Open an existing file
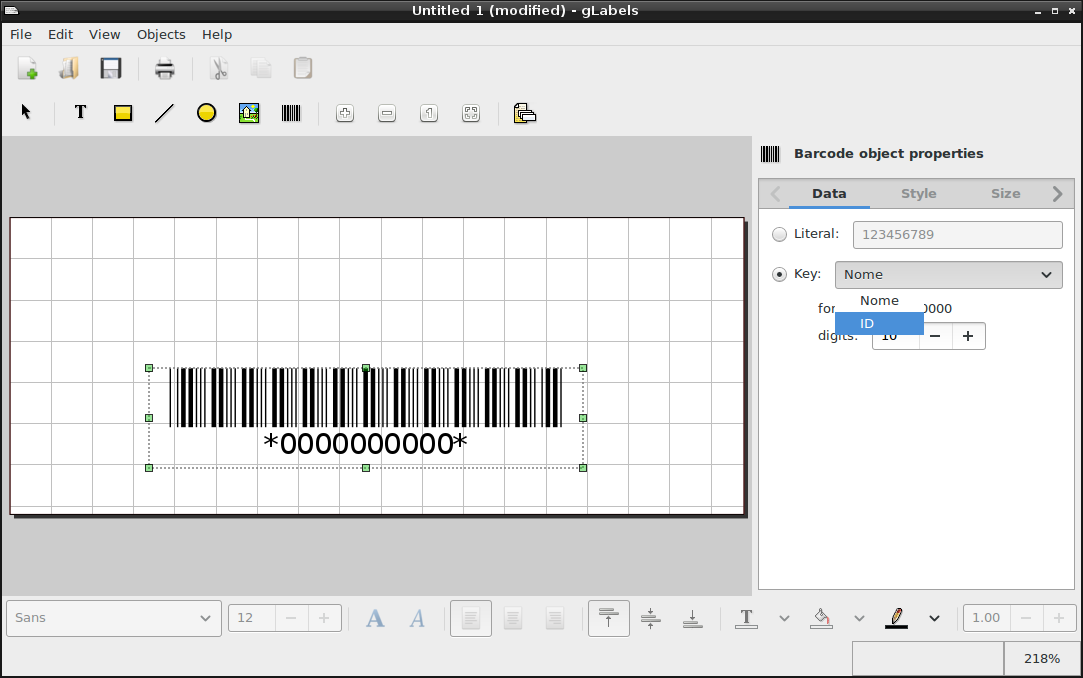The width and height of the screenshot is (1083, 678). click(69, 68)
